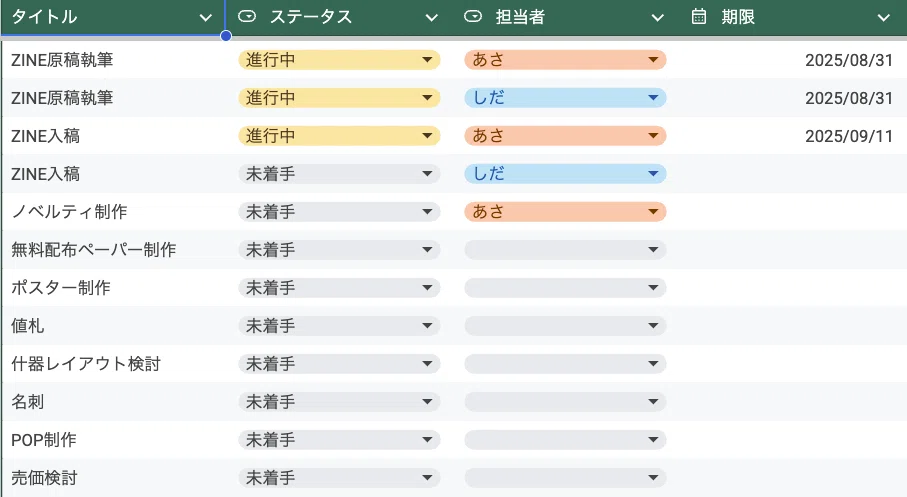Screen dimensions: 907x497
Task: Open status dropdown for ノベルティ制作
Action: 339,212
